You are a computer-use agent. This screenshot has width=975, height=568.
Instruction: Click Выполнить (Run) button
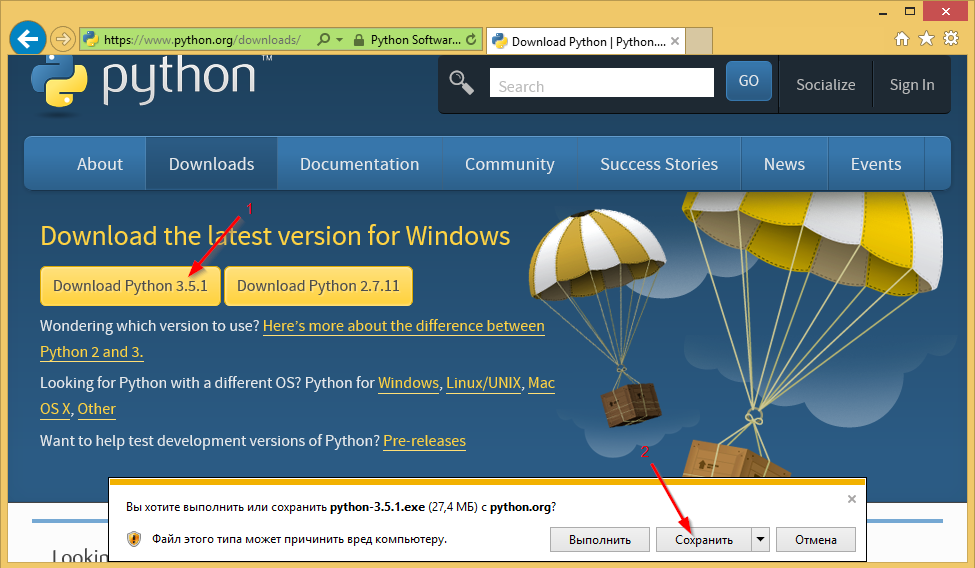click(x=599, y=539)
